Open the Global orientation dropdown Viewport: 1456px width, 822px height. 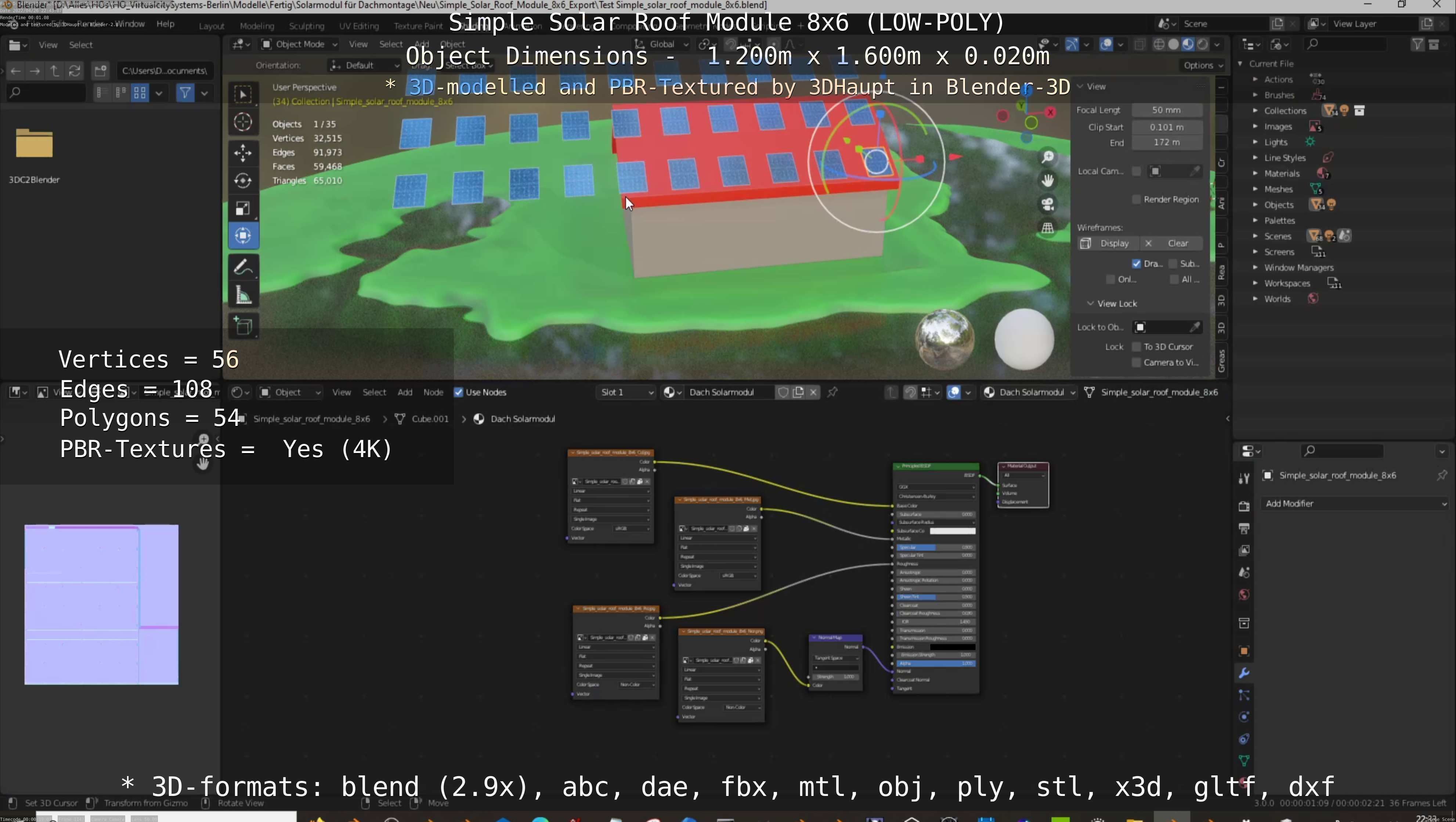click(x=662, y=44)
